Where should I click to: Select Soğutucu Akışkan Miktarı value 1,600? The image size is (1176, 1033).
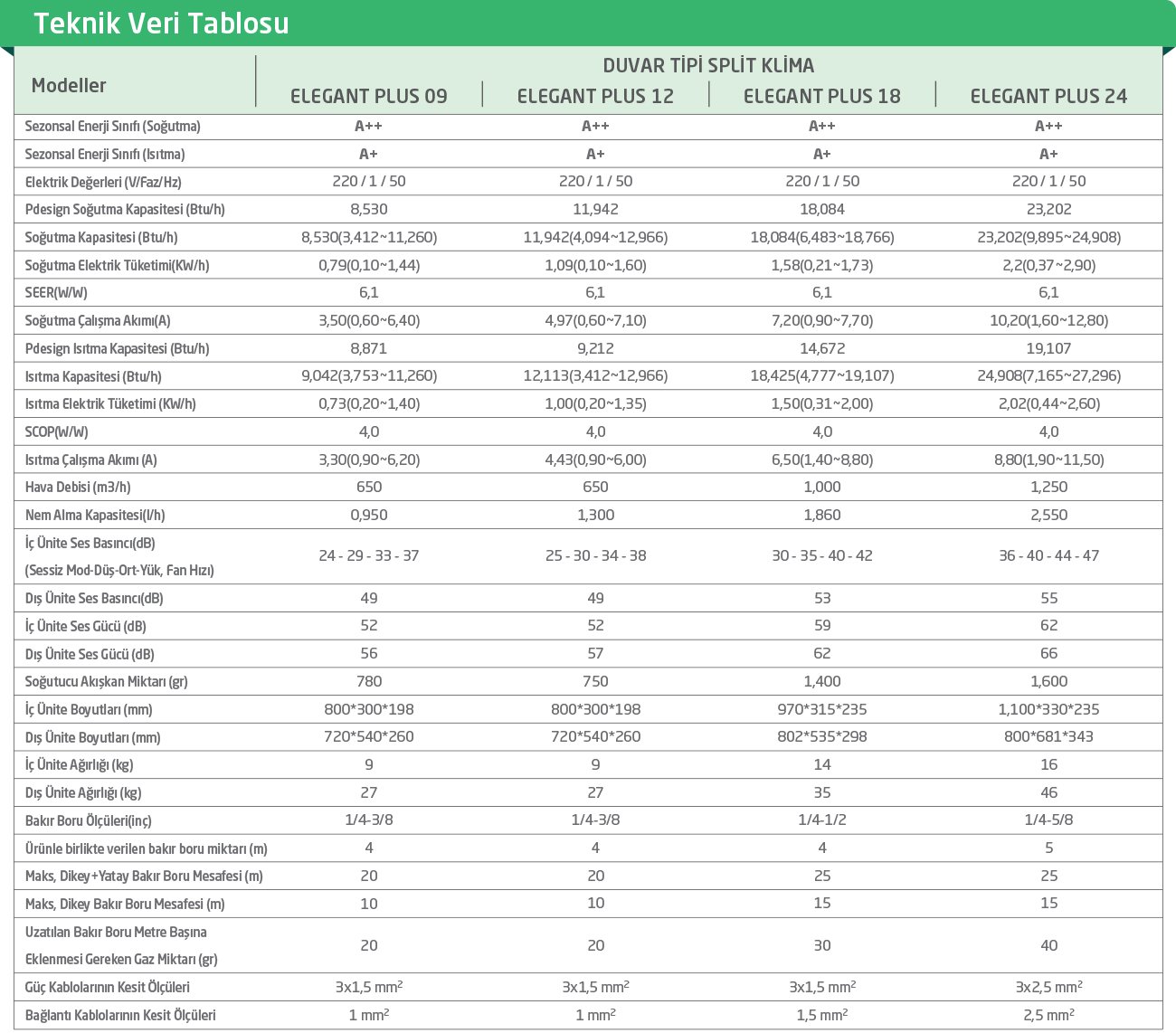coord(1049,681)
